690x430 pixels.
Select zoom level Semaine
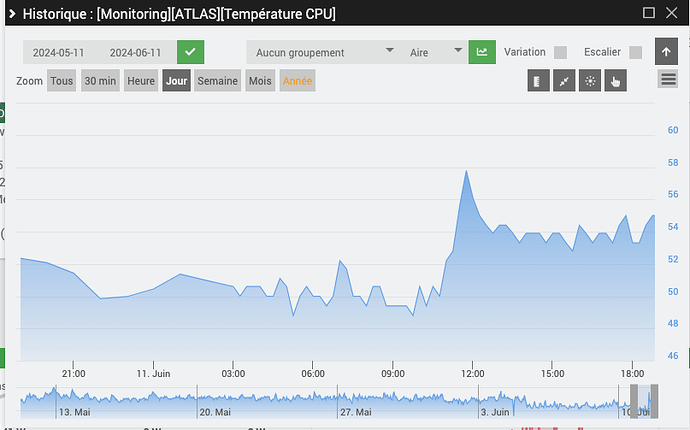[x=217, y=81]
